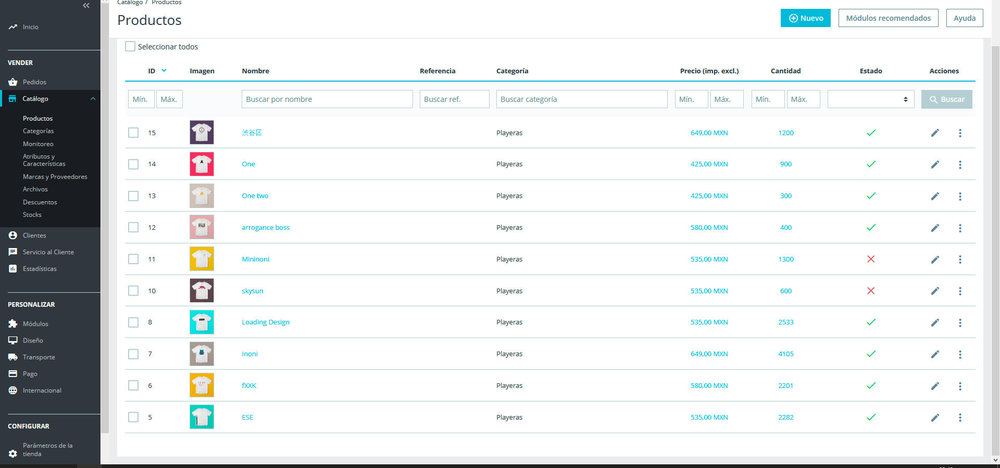Select checkbox for product ID 13
The image size is (1000, 468).
point(133,196)
